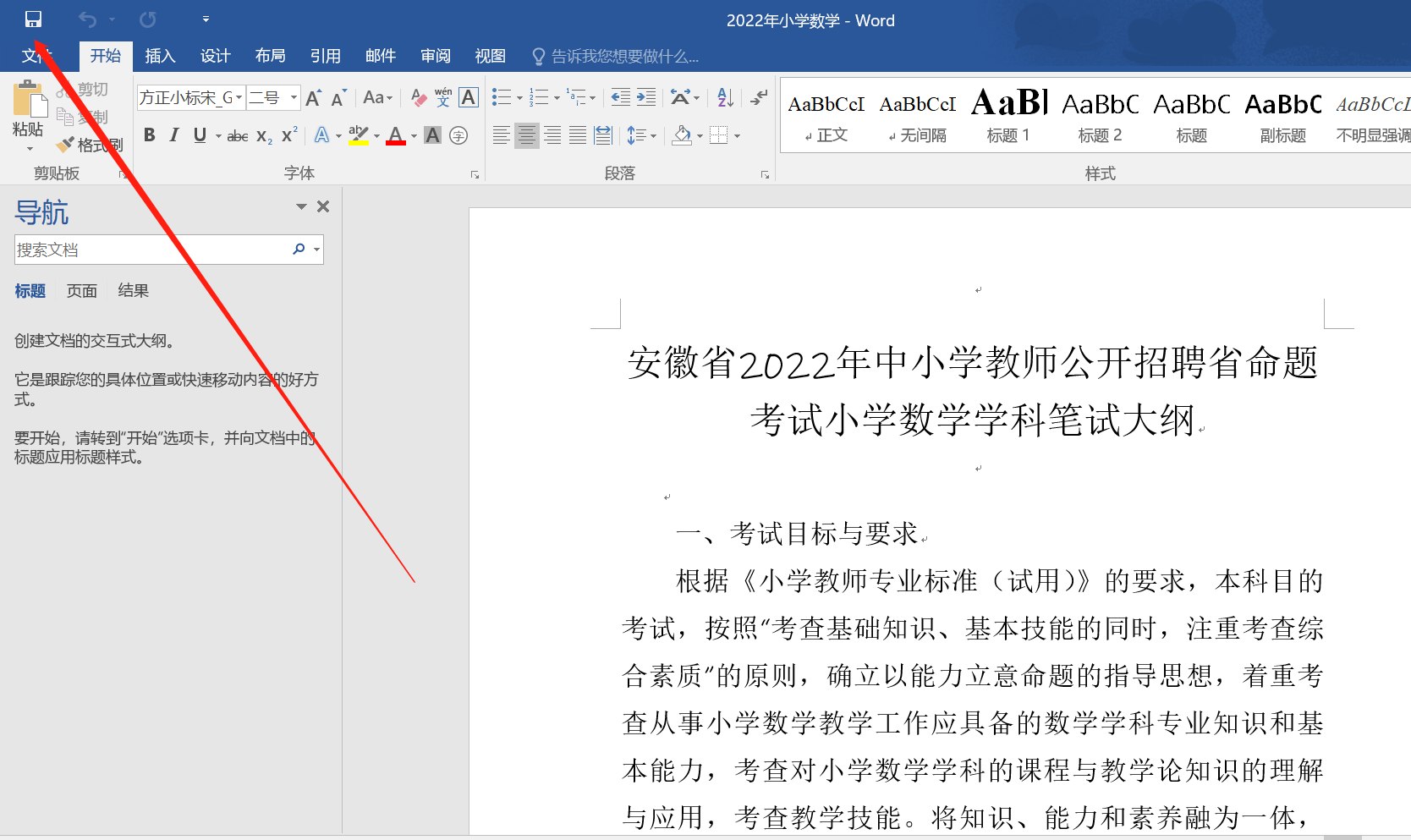Click the bullets list icon
Viewport: 1411px width, 840px height.
[502, 98]
